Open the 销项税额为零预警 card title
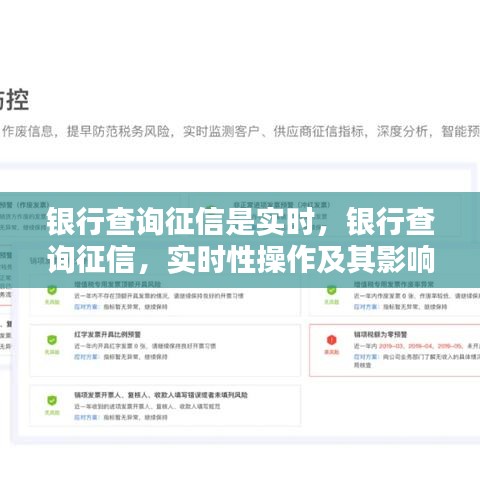This screenshot has height=480, width=480. click(380, 334)
